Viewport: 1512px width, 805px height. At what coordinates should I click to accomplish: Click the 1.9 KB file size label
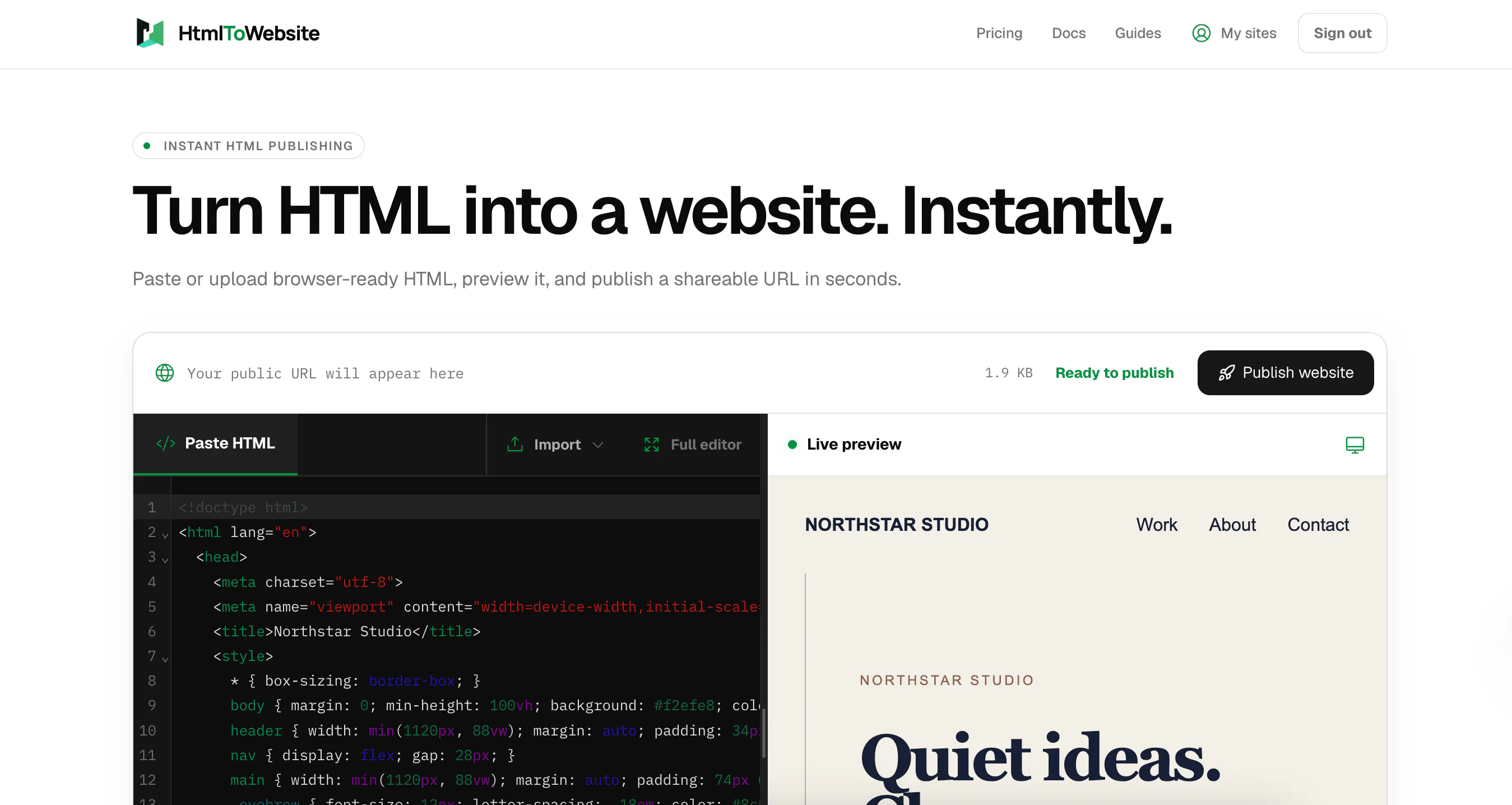(1008, 373)
